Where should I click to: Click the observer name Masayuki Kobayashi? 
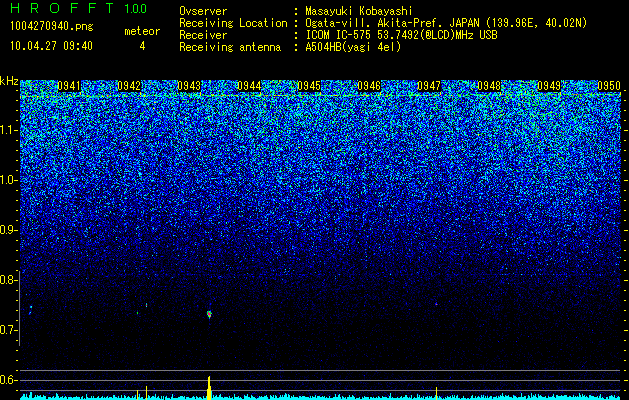pos(359,11)
